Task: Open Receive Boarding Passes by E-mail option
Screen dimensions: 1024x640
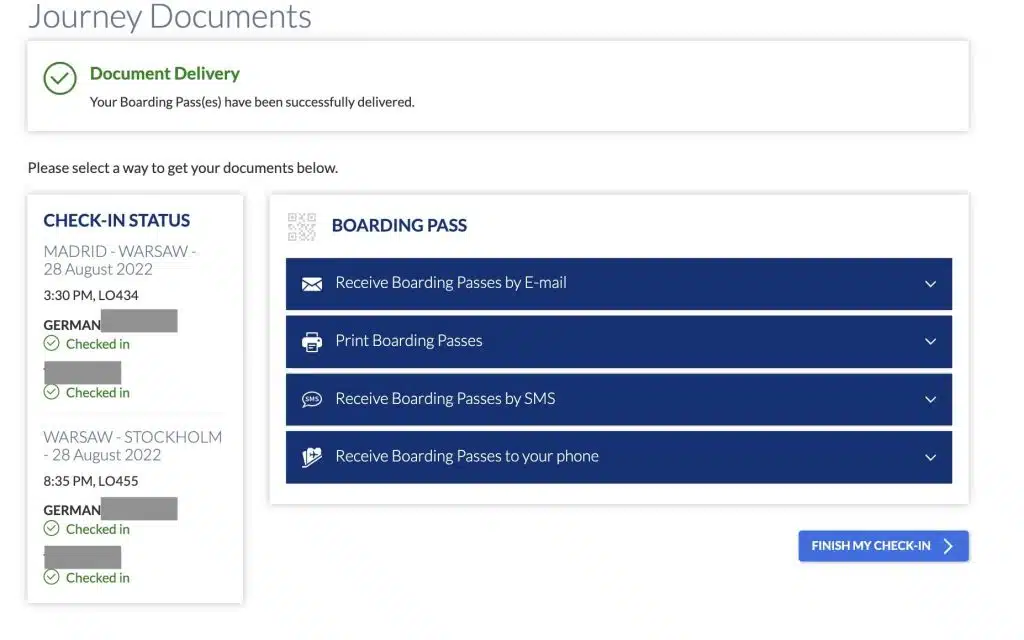Action: click(x=618, y=284)
